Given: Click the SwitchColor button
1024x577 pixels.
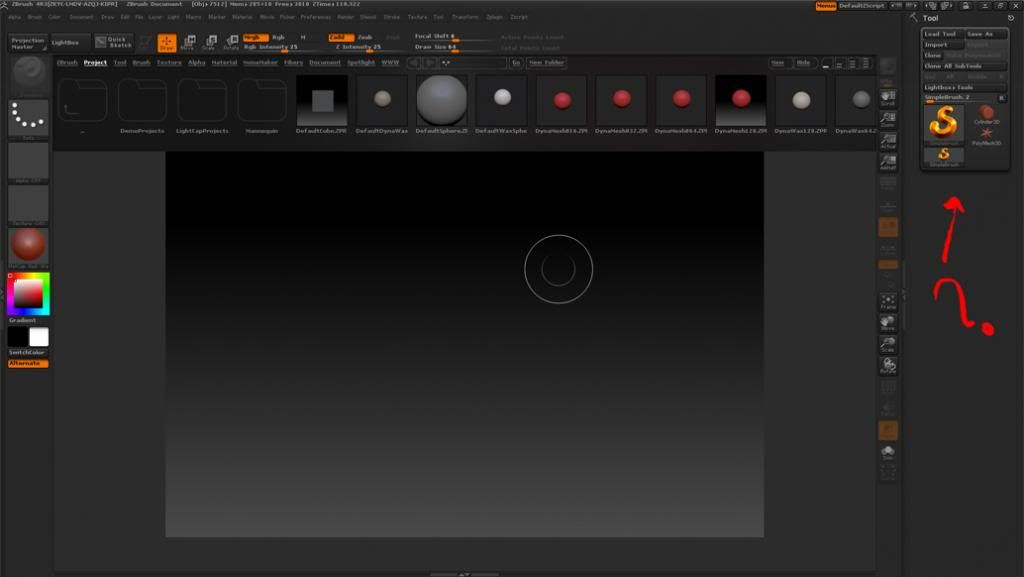Looking at the screenshot, I should pos(27,352).
